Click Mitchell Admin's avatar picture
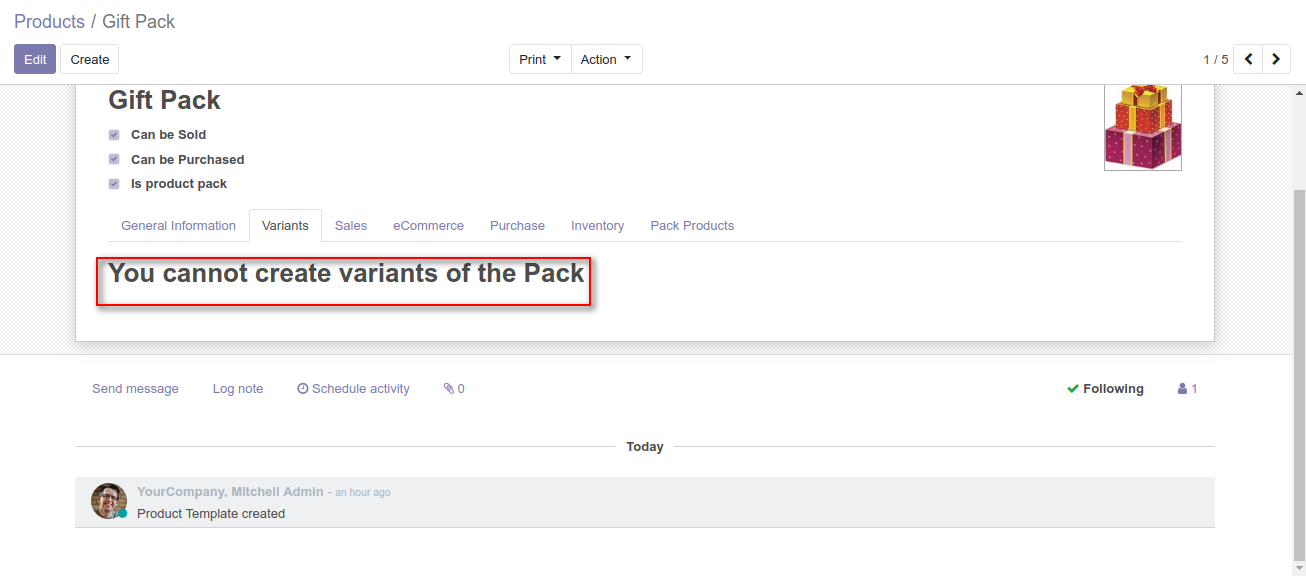 click(108, 501)
